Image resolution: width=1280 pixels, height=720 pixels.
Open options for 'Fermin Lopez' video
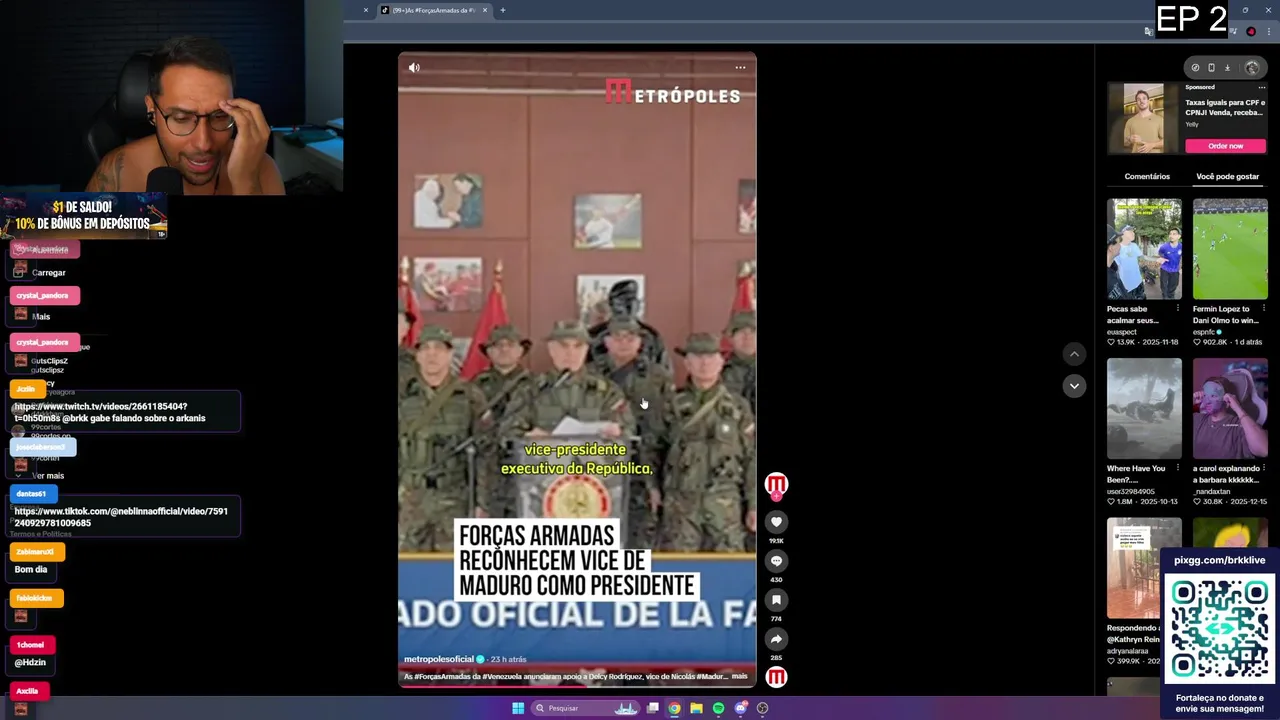tap(1264, 309)
